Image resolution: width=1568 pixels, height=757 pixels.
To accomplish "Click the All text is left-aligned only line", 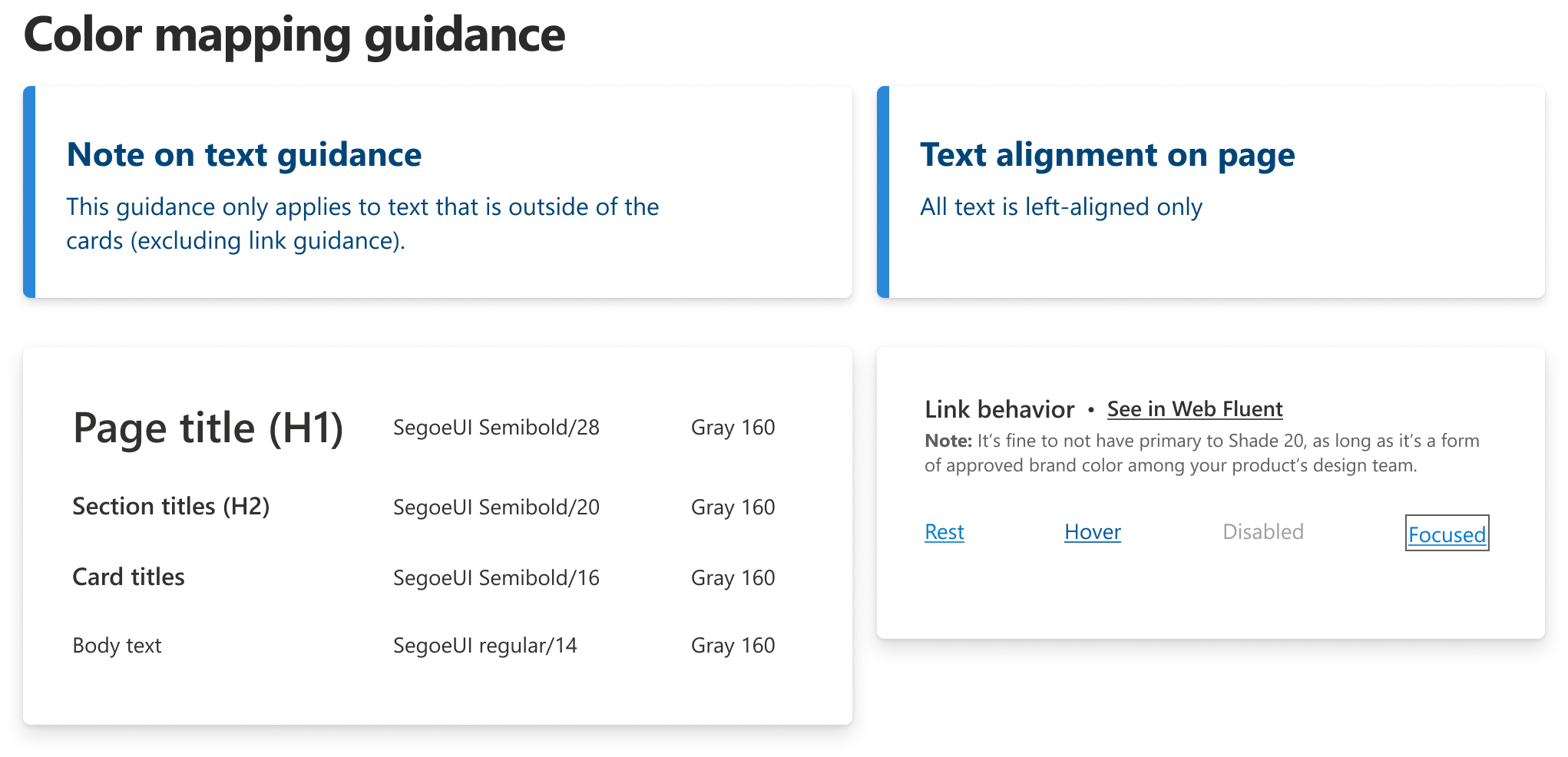I will tap(1060, 207).
